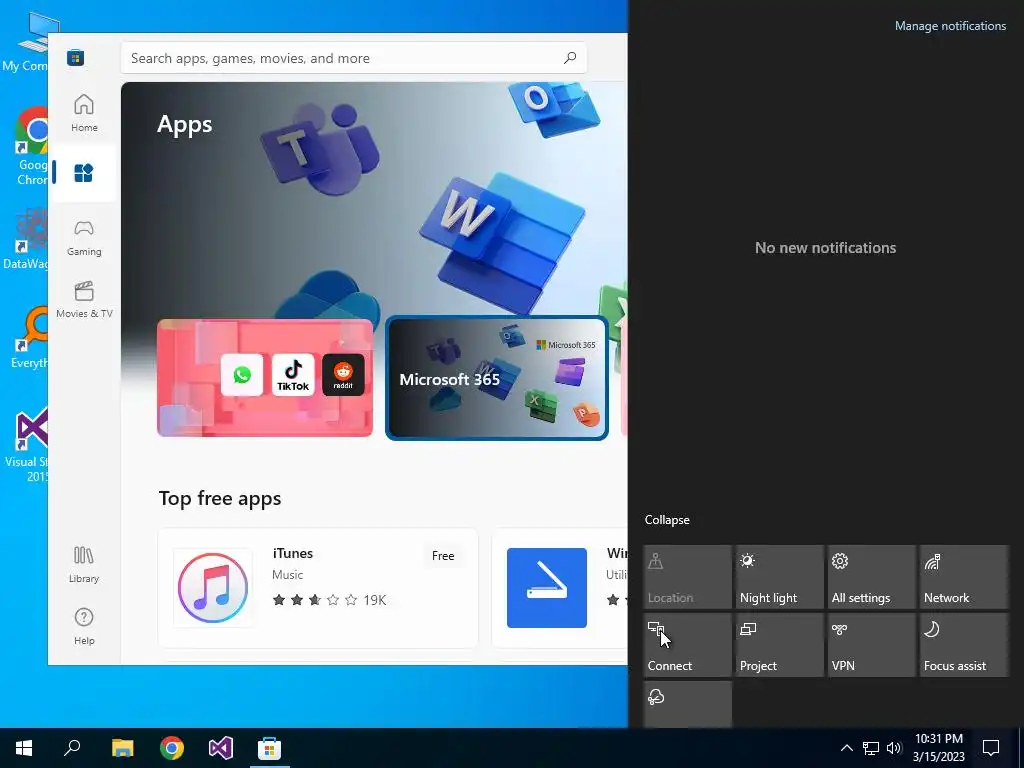
Task: Click Manage notifications link
Action: tap(950, 26)
